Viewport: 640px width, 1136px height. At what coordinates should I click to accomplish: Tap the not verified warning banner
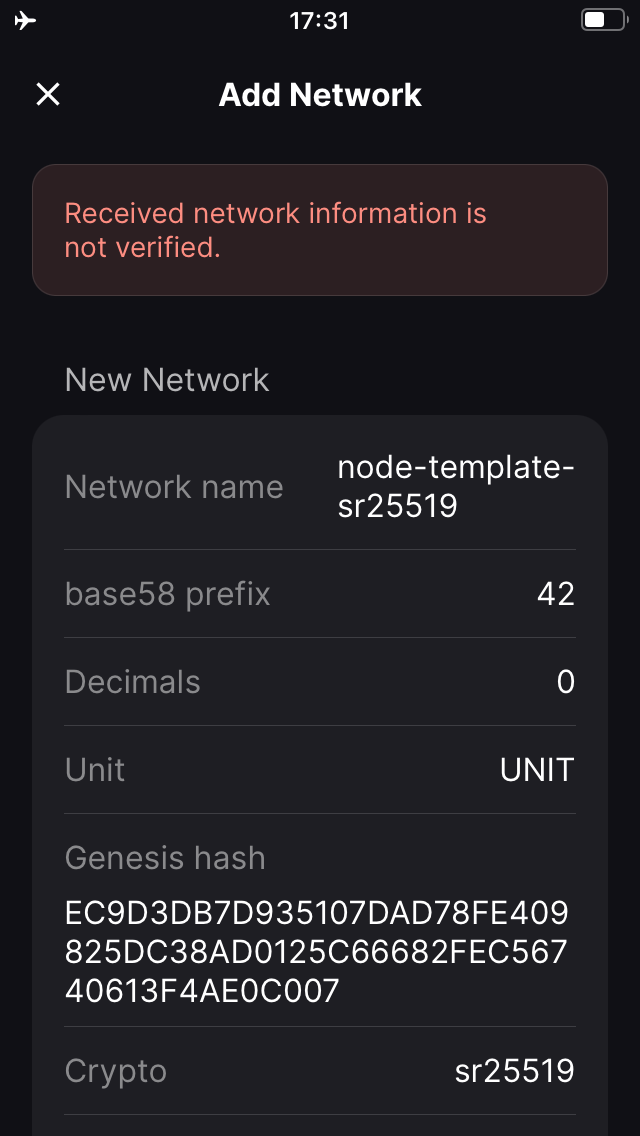pos(320,230)
